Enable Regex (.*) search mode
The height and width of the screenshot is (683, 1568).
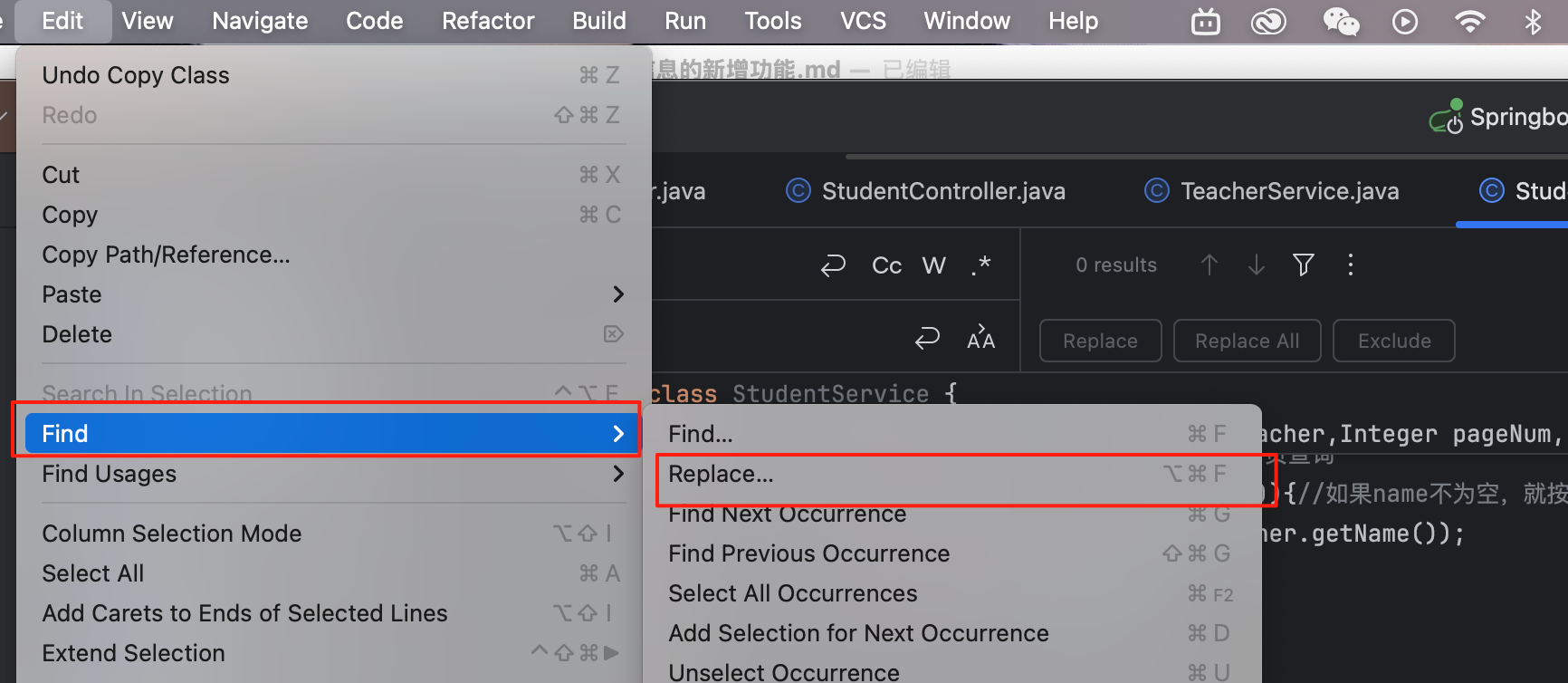coord(980,265)
